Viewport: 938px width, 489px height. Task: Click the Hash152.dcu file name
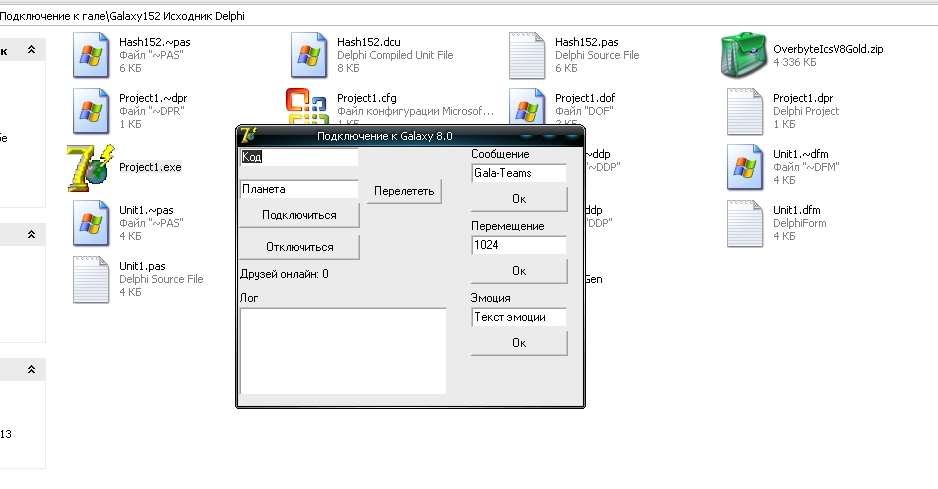[x=368, y=42]
